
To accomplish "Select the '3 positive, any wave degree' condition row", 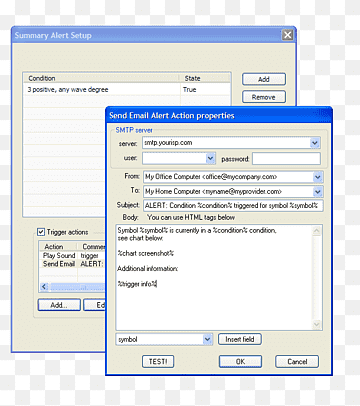I will tap(127, 89).
